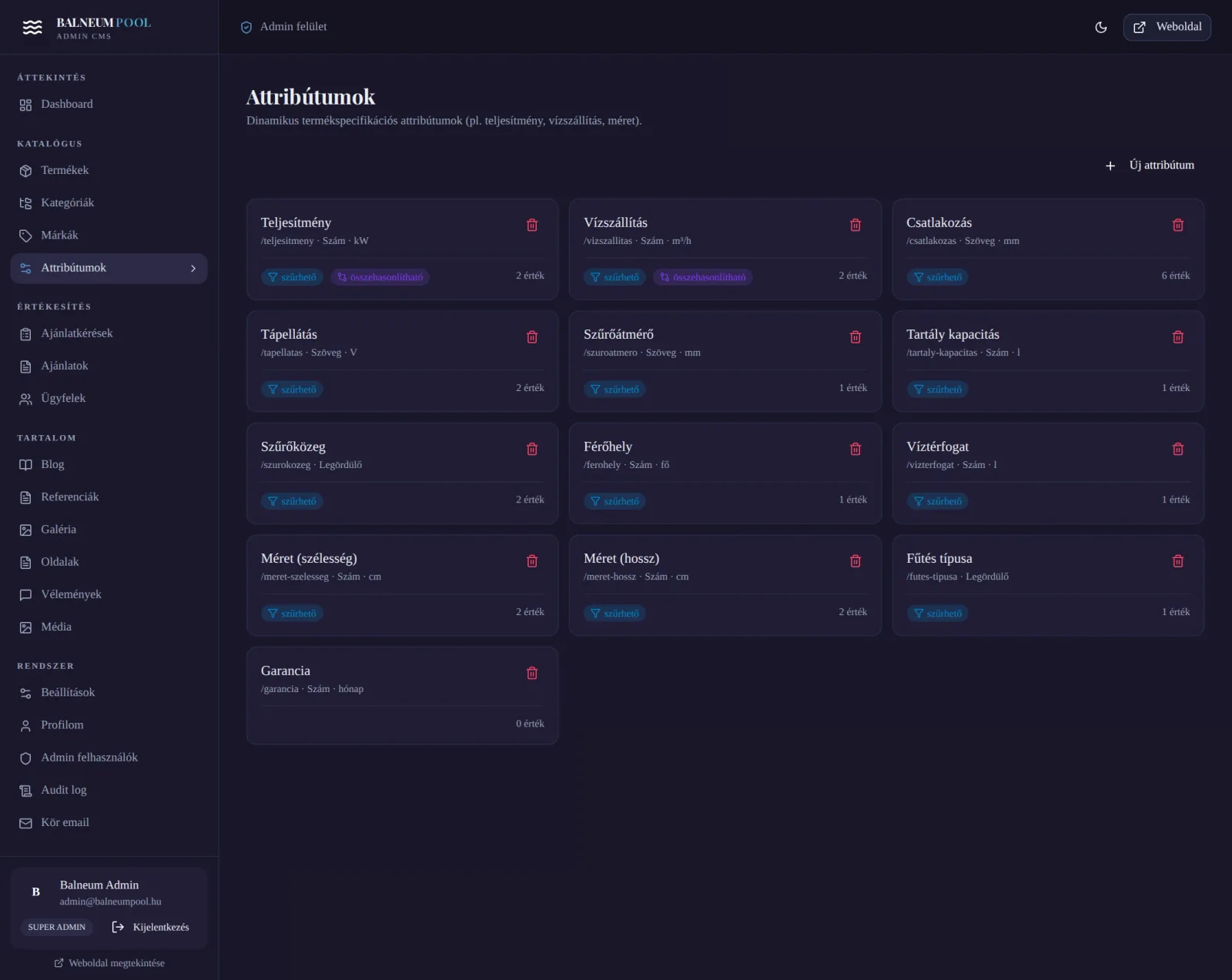Click the shield icon beside Admin felület
The height and width of the screenshot is (980, 1232).
click(x=246, y=27)
